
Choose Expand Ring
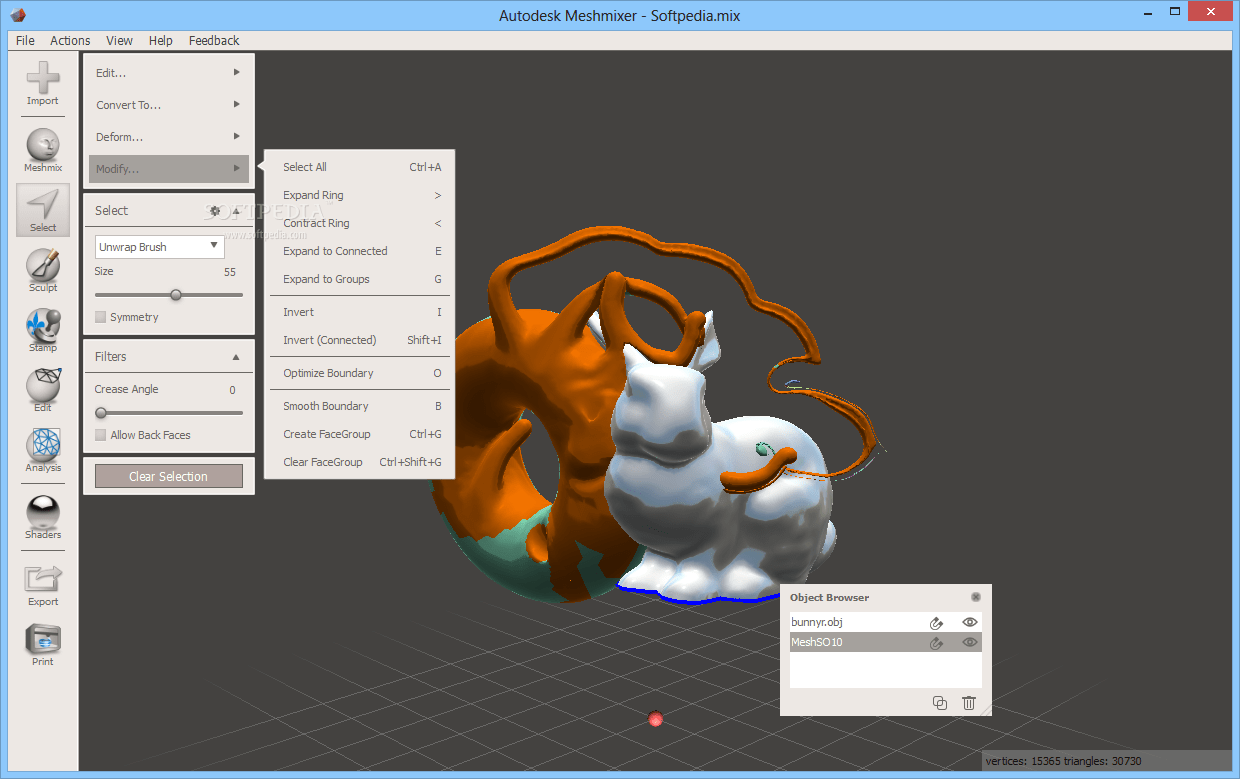360,195
